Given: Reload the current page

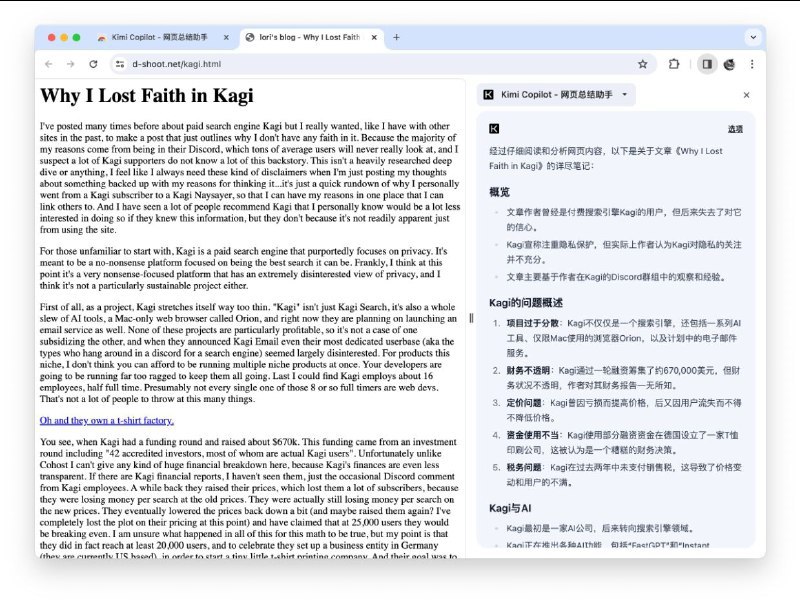Looking at the screenshot, I should click(95, 63).
